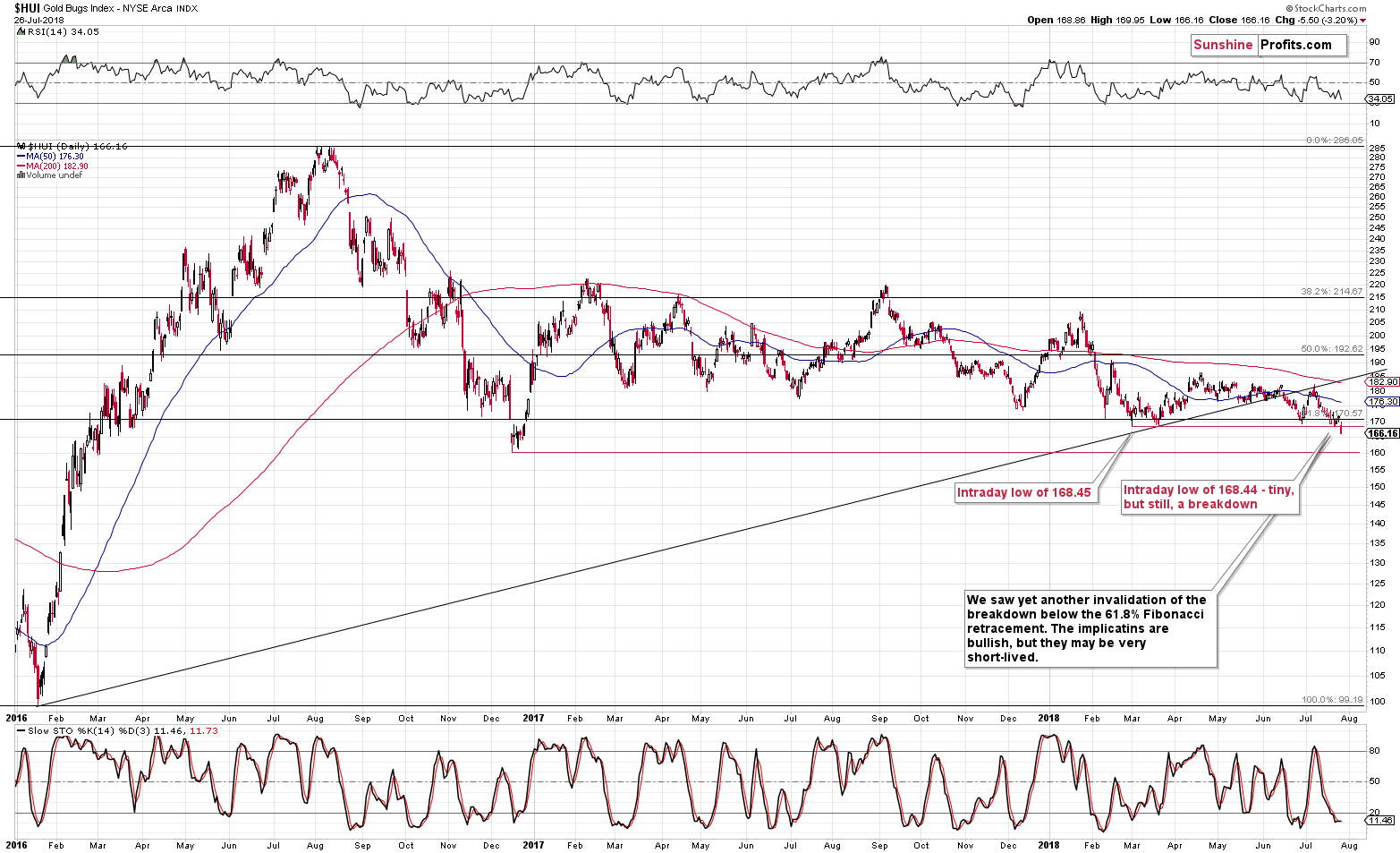
Task: Click the 'High 169.95' value
Action: point(1119,20)
